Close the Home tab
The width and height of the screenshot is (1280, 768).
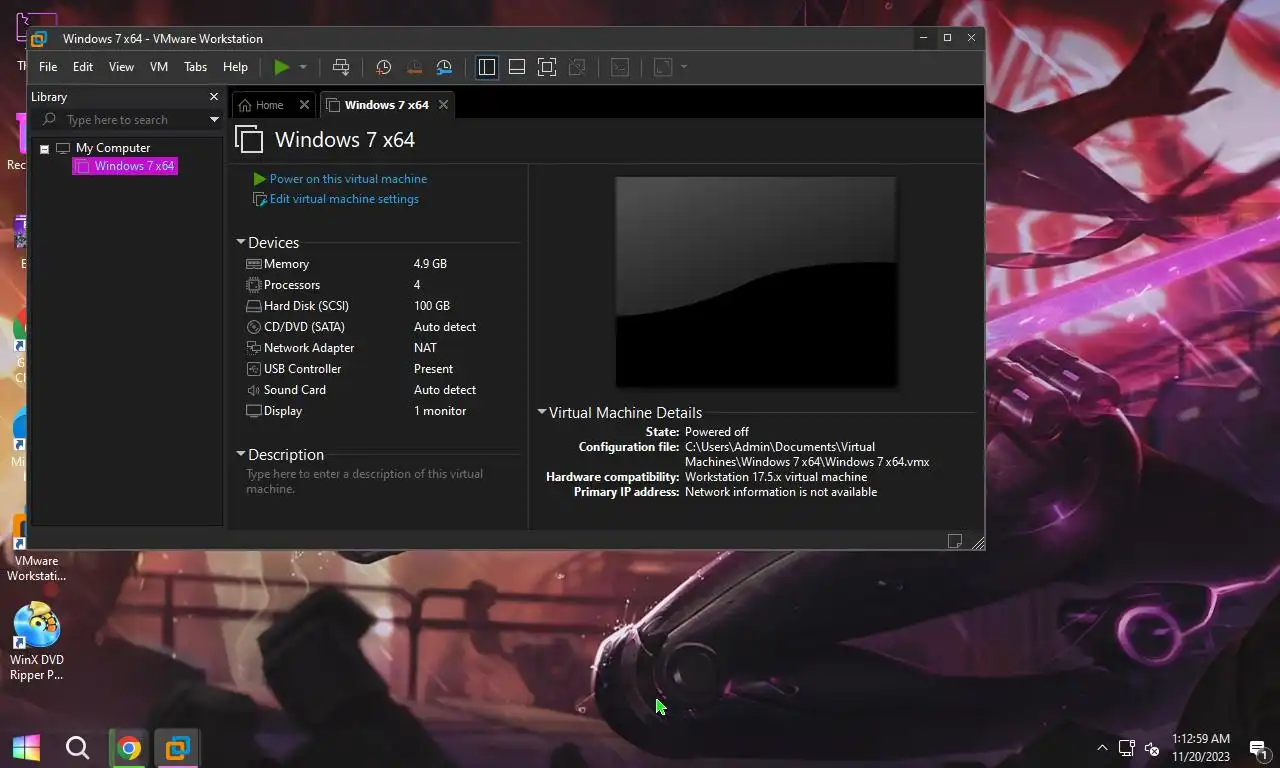coord(304,105)
